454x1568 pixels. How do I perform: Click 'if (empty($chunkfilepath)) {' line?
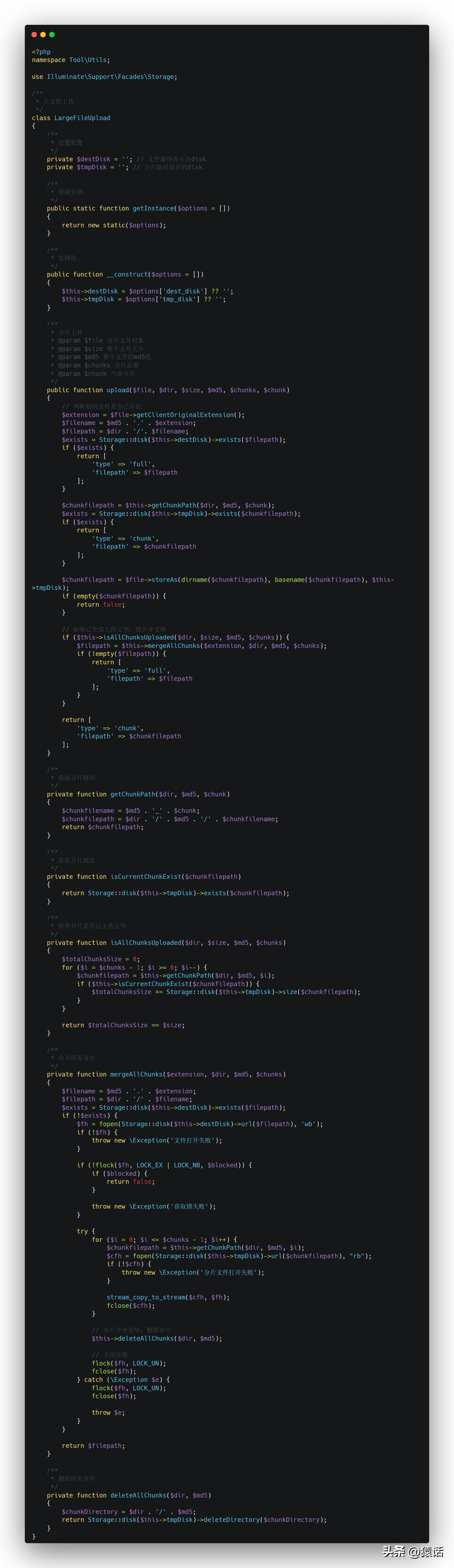(x=114, y=597)
